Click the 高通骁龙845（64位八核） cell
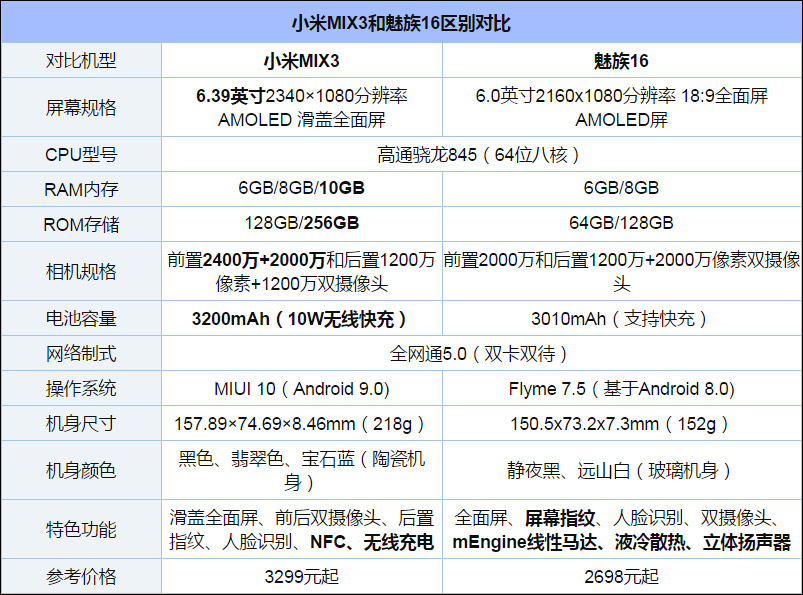The image size is (803, 595). click(x=480, y=155)
